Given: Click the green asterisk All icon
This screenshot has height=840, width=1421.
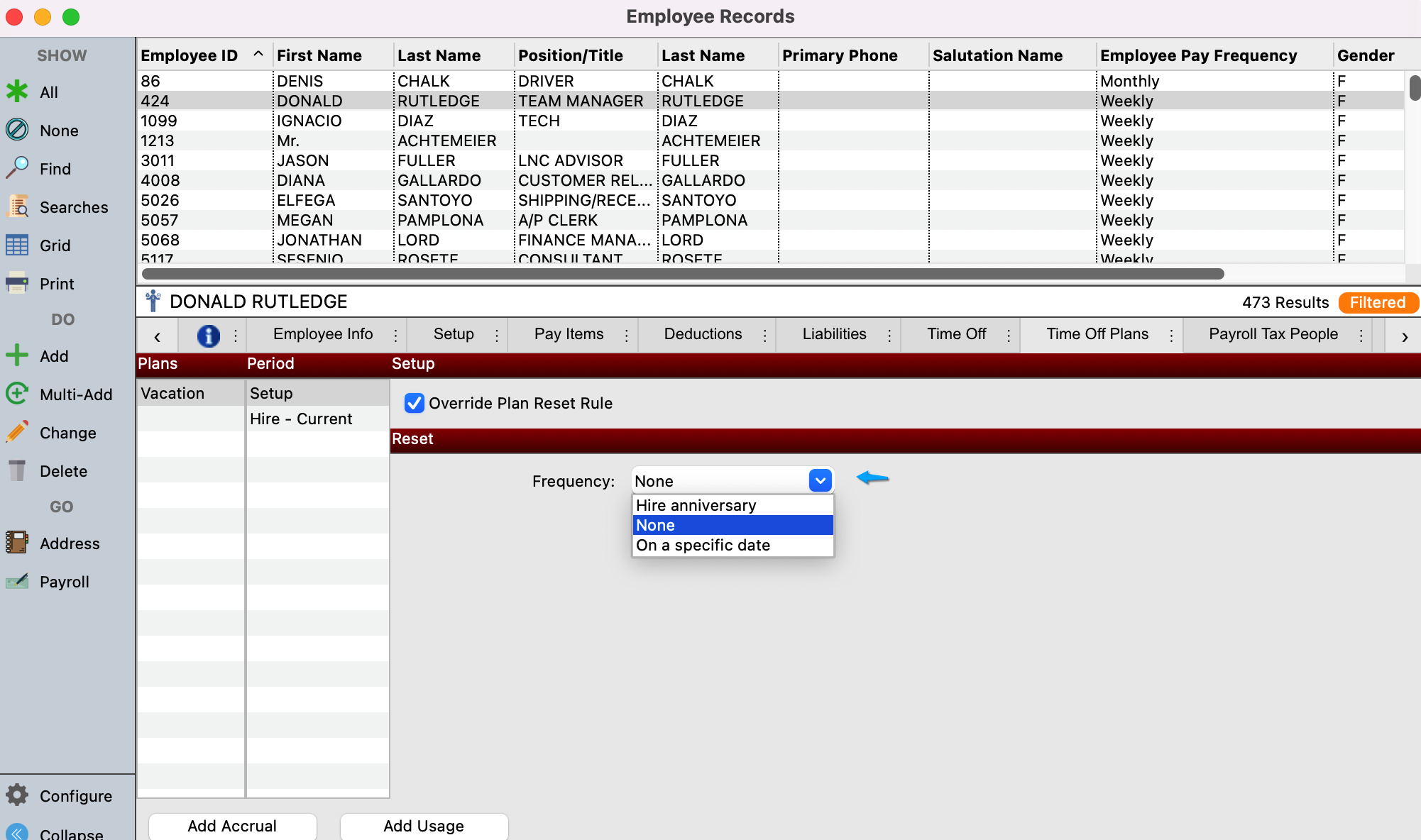Looking at the screenshot, I should (17, 92).
